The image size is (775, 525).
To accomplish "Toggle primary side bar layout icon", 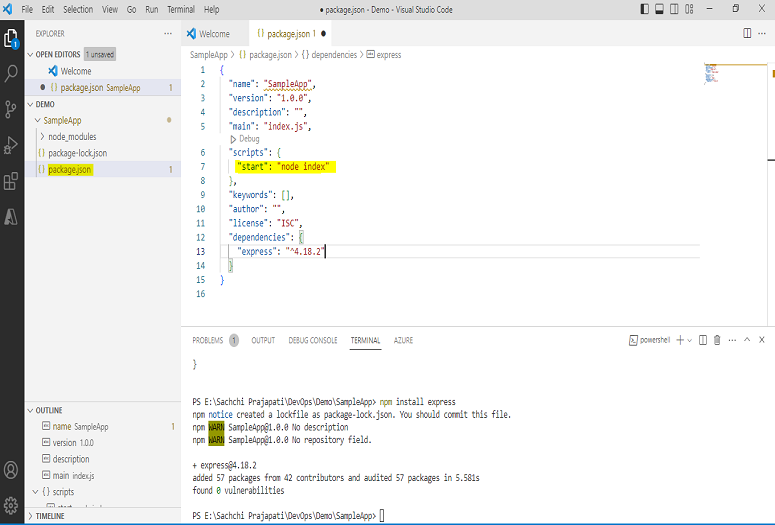I will click(645, 9).
